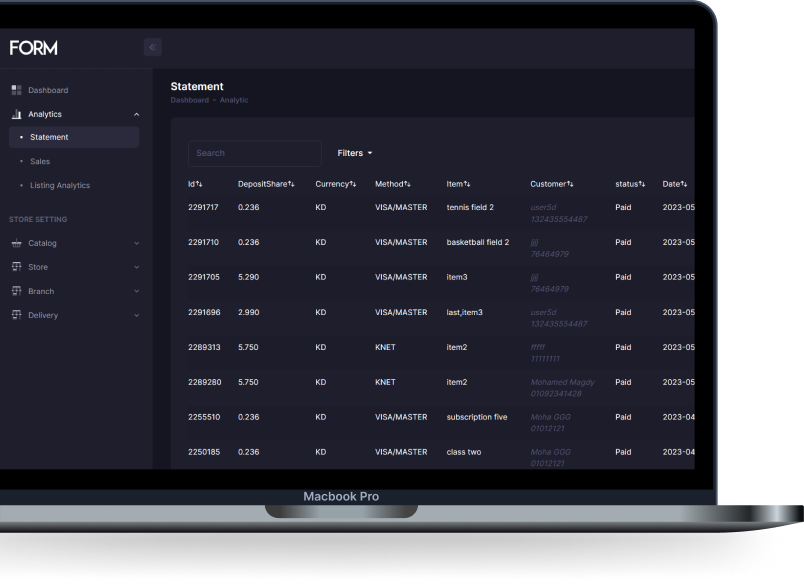Click the Store grid icon
804x584 pixels.
point(17,267)
